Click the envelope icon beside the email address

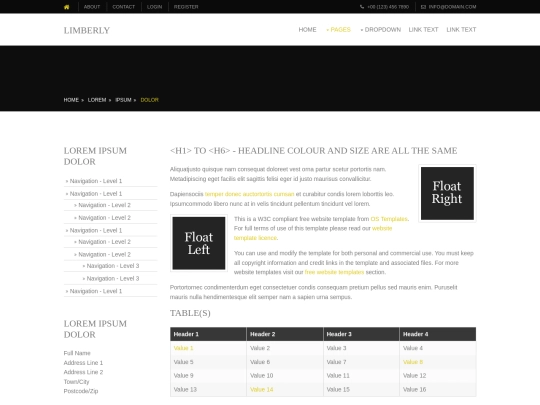[423, 7]
